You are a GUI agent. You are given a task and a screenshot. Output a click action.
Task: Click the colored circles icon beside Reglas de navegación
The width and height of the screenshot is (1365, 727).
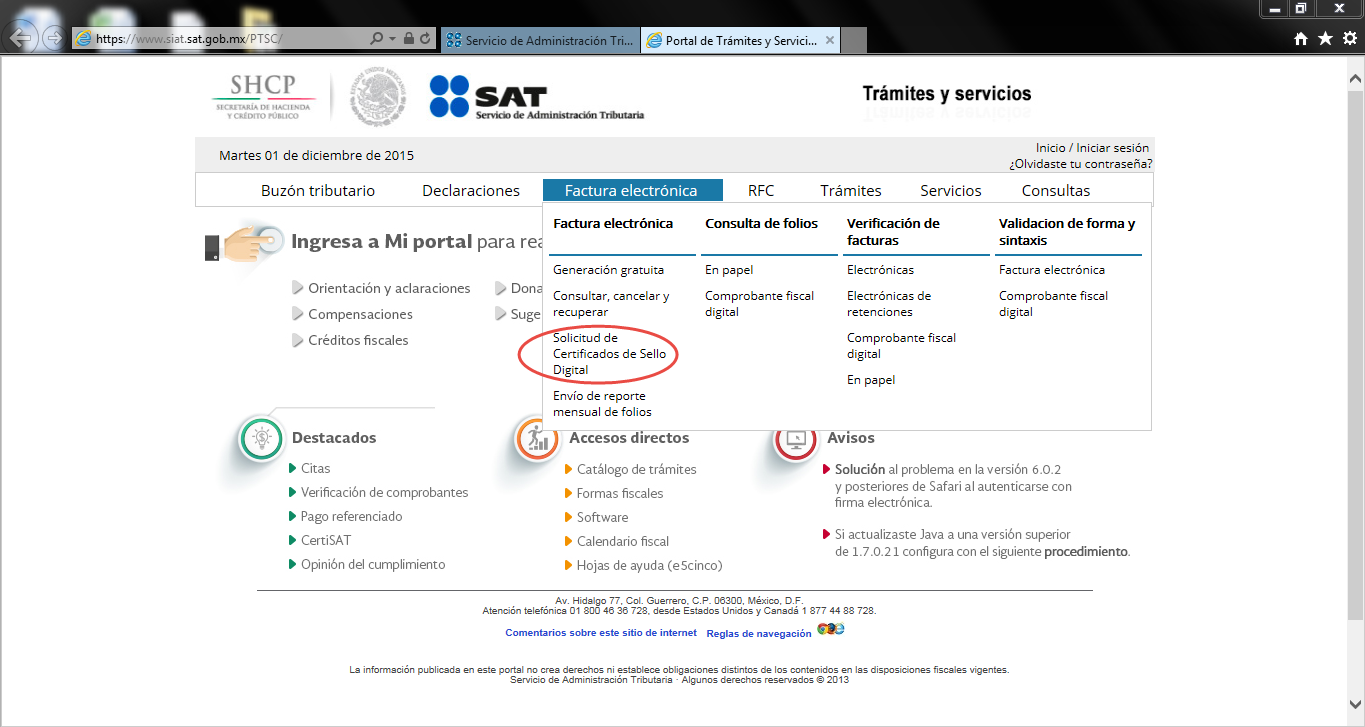pyautogui.click(x=830, y=629)
